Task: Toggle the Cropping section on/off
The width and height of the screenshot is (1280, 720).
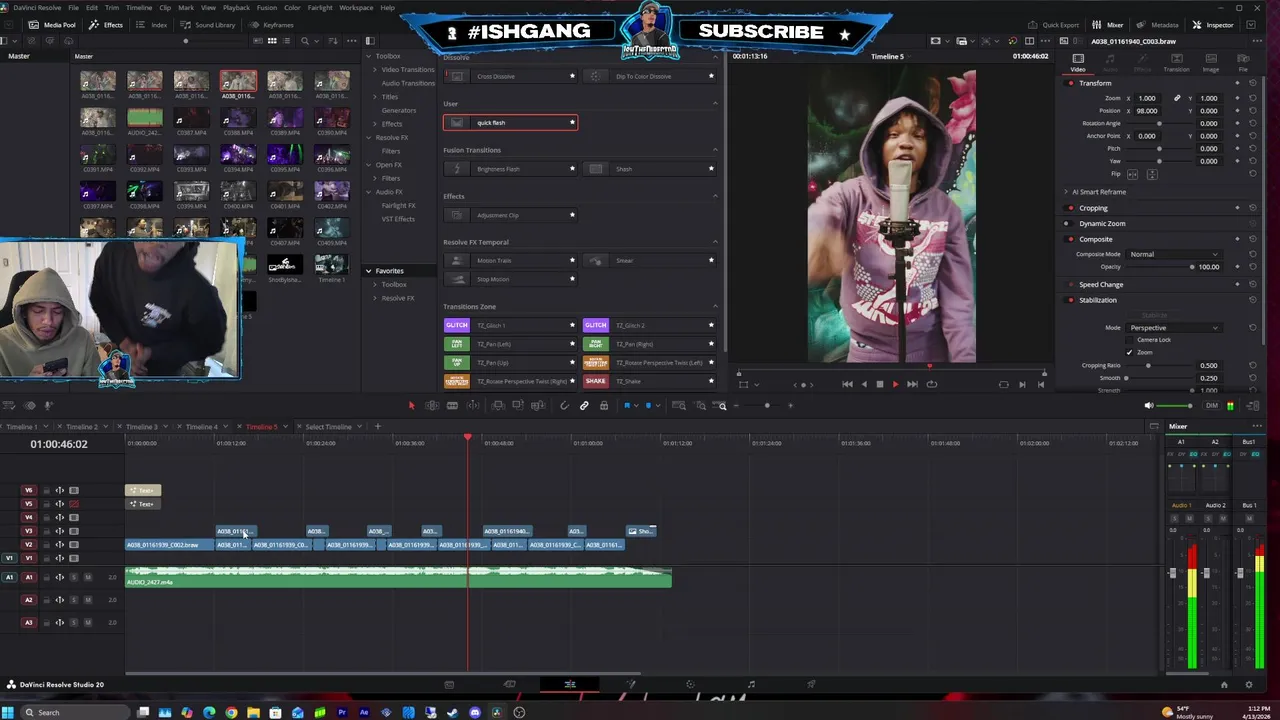Action: [x=1071, y=208]
